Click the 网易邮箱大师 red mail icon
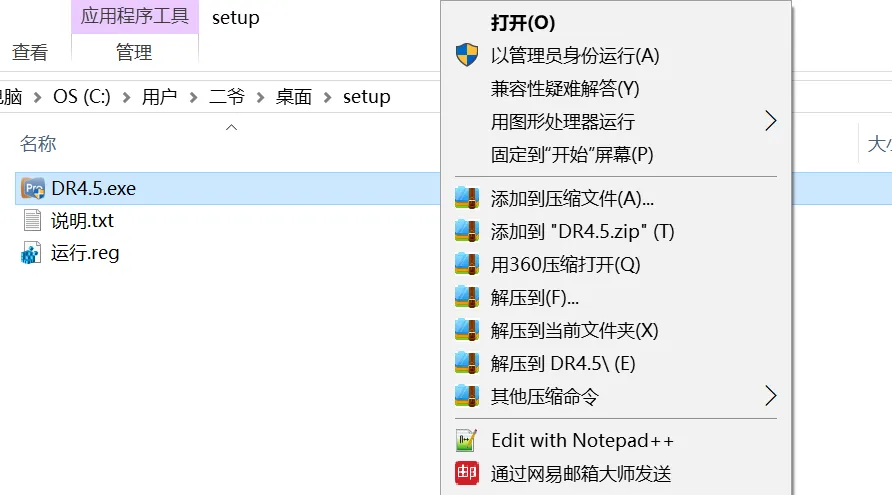This screenshot has height=495, width=892. [x=466, y=473]
